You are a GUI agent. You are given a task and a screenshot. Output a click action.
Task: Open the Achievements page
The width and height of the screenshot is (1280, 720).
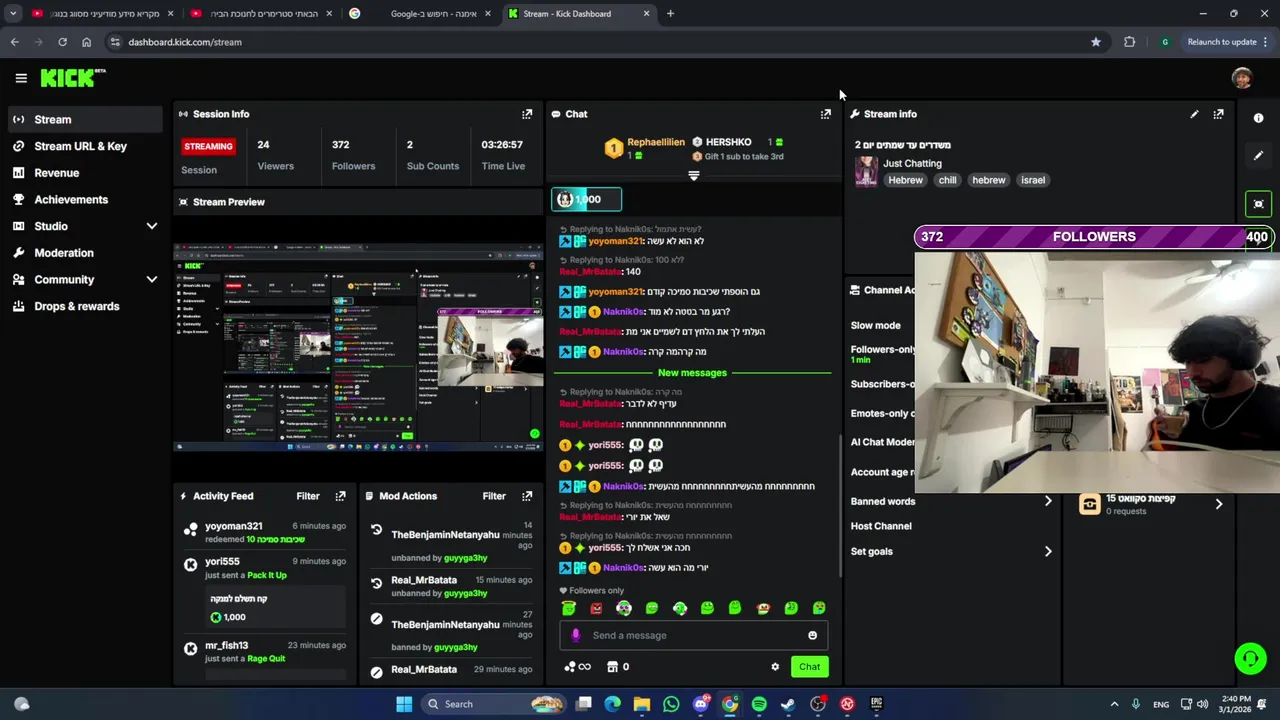point(85,200)
